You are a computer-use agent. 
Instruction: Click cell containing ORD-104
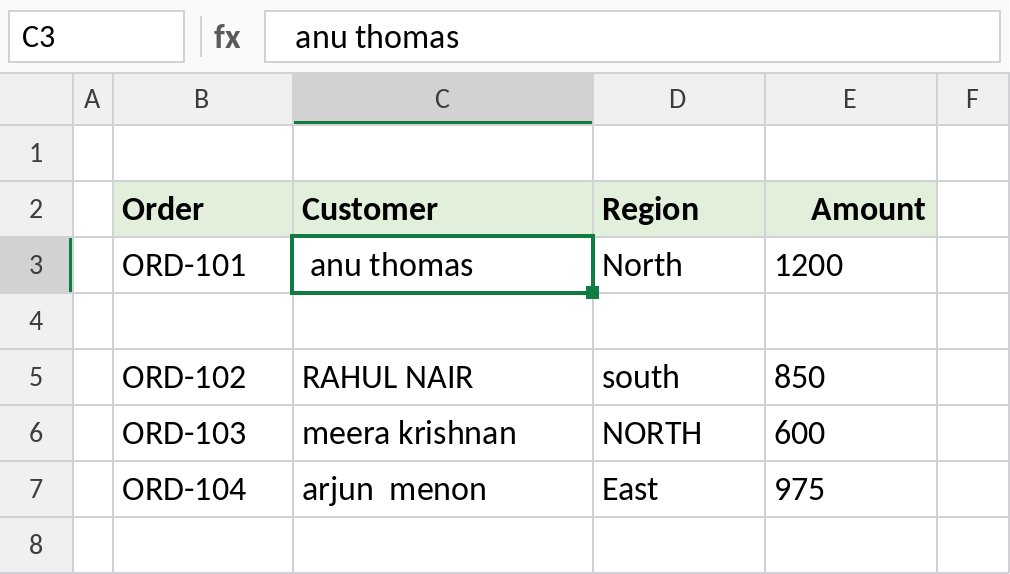203,490
